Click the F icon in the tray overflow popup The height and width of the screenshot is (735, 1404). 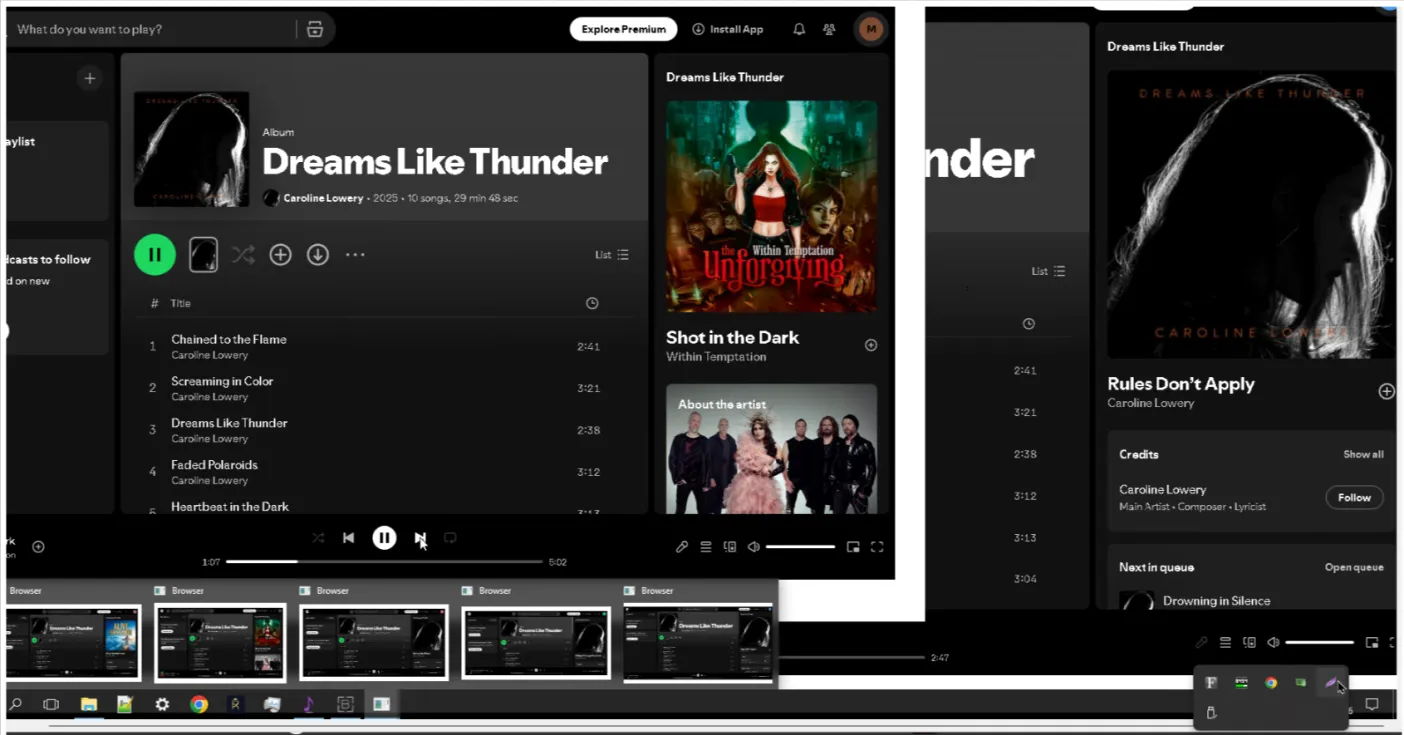click(x=1211, y=683)
